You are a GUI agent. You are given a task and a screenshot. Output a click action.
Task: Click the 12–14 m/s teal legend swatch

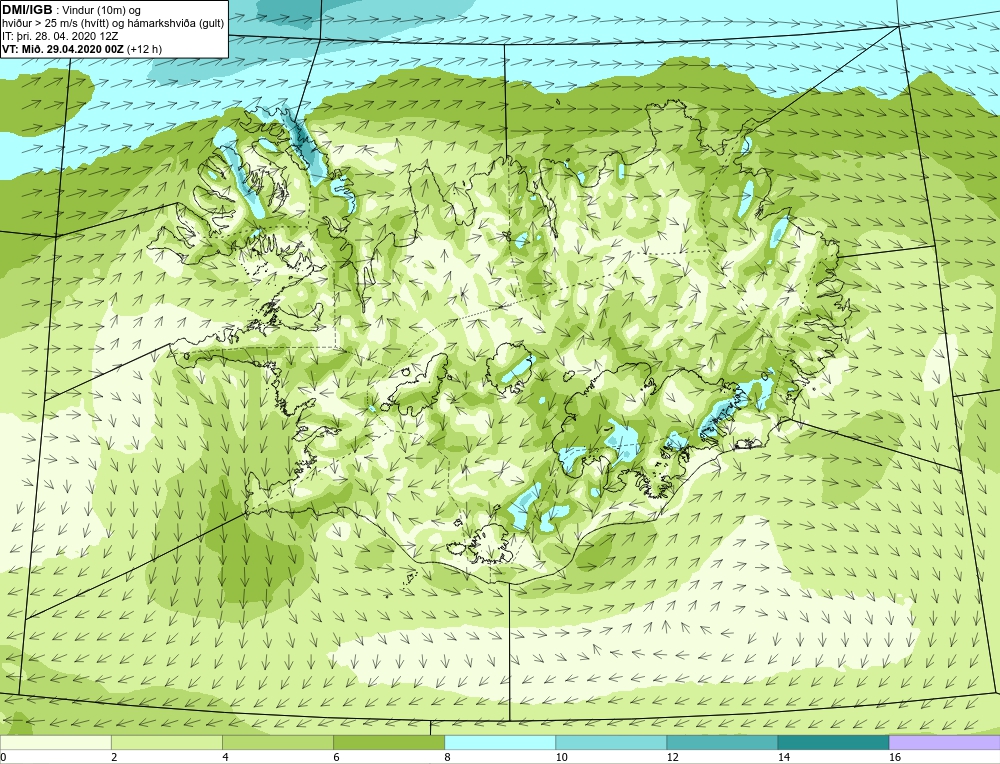point(721,742)
